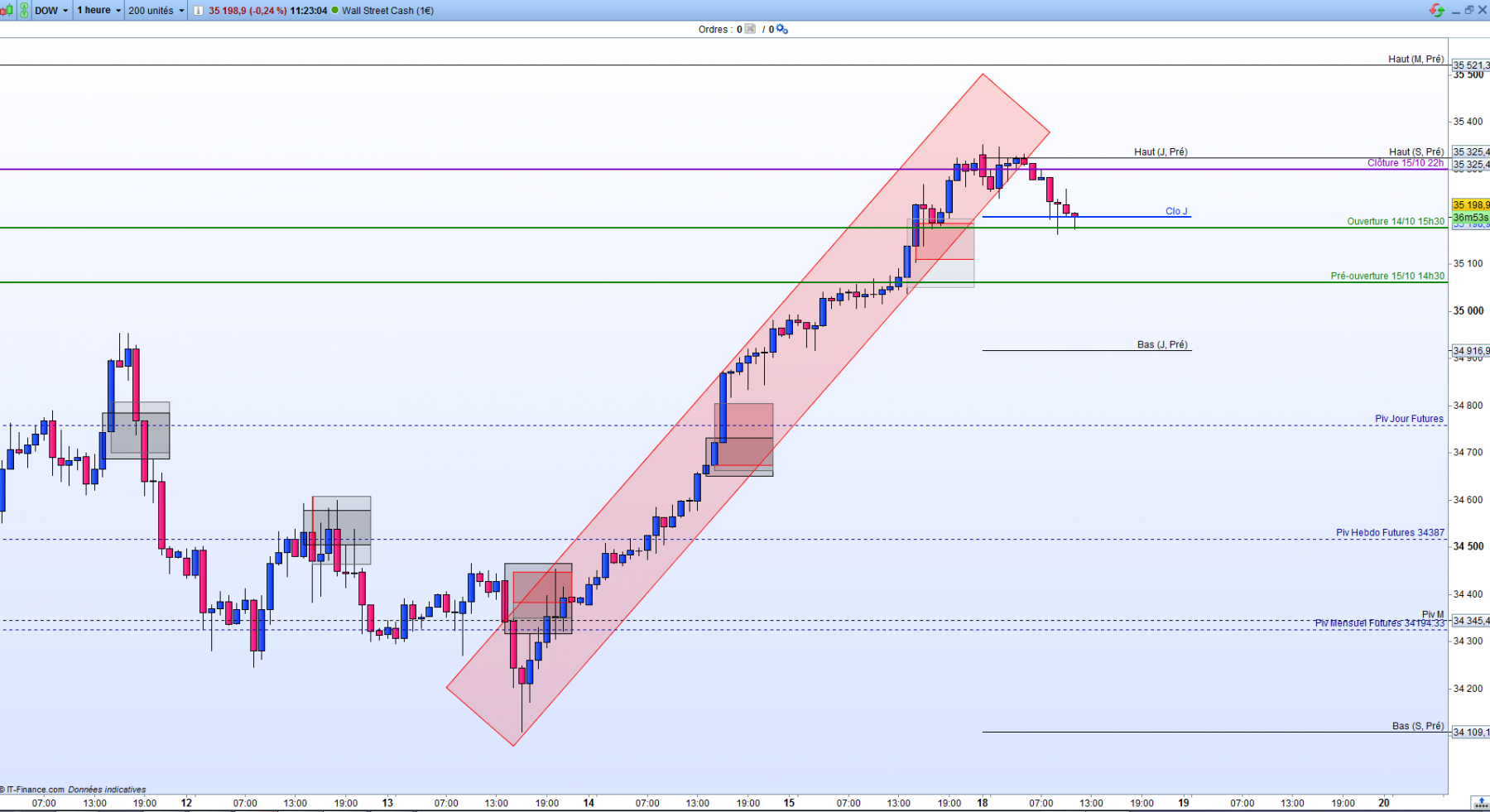Click the 'Haut (S, Pré)' line label
This screenshot has height=812, width=1490.
[x=1416, y=151]
